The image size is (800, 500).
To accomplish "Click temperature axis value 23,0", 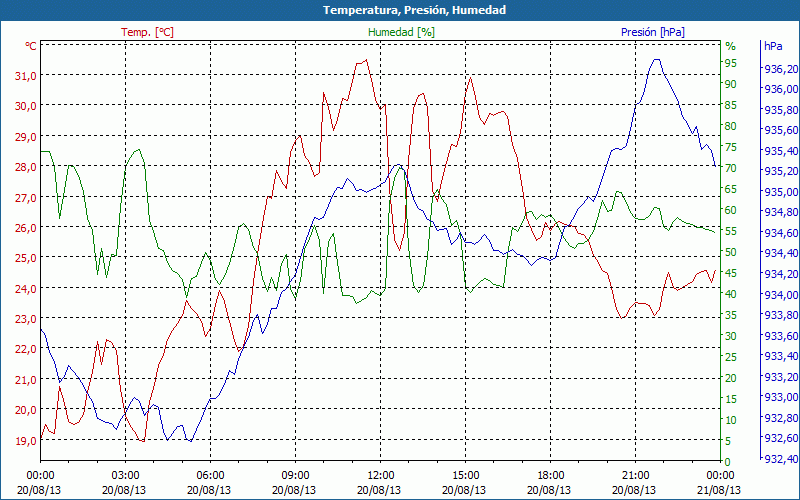I will pyautogui.click(x=26, y=318).
